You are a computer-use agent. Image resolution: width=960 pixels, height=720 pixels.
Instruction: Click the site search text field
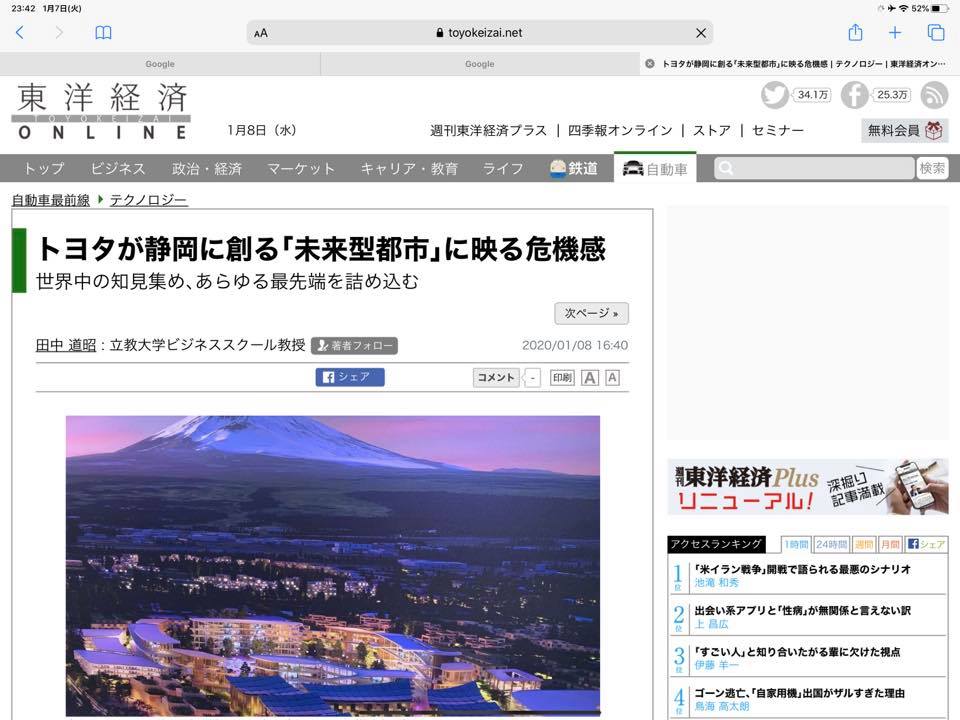coord(814,168)
